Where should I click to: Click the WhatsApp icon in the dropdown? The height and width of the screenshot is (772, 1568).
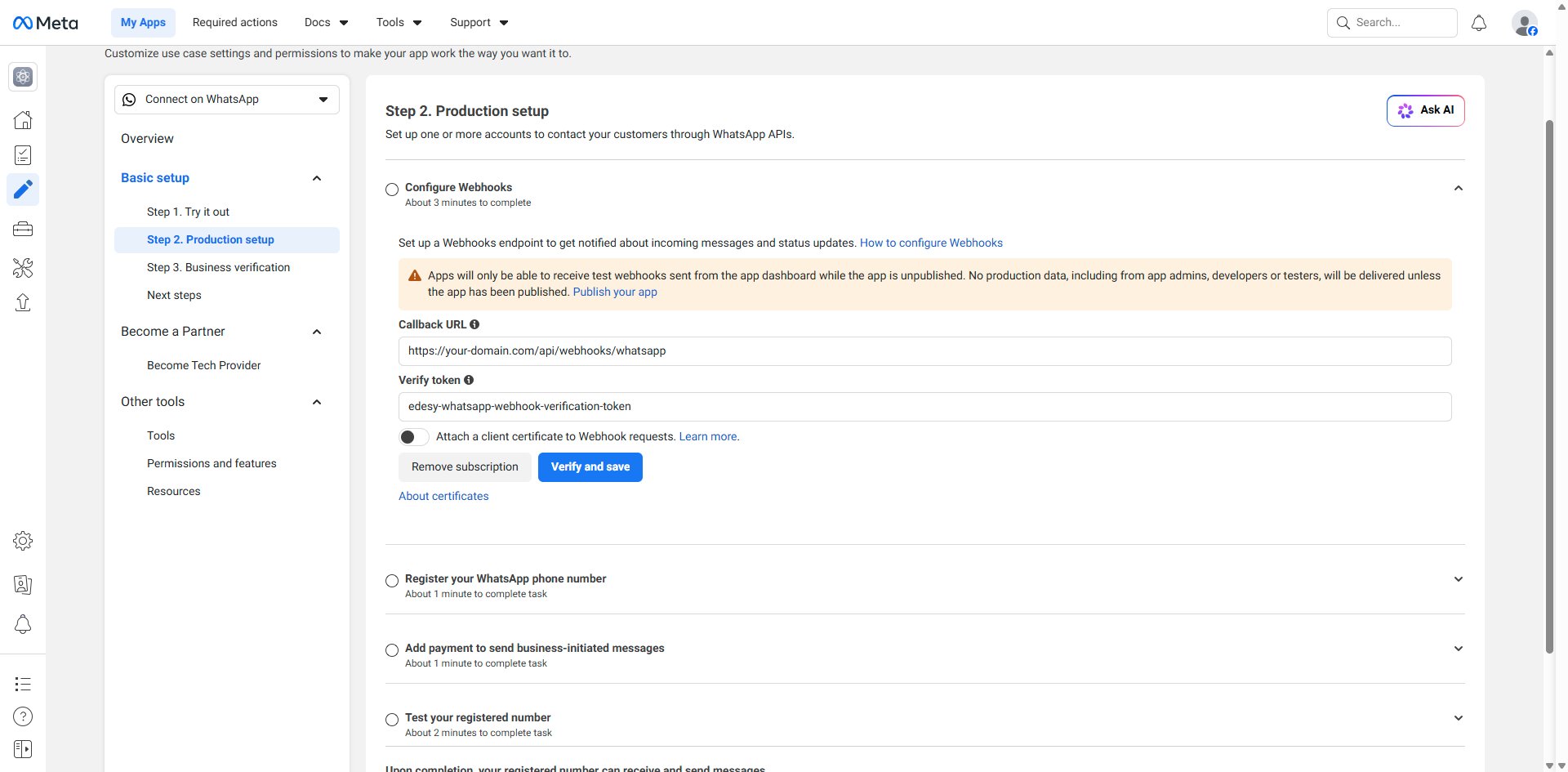click(x=129, y=100)
